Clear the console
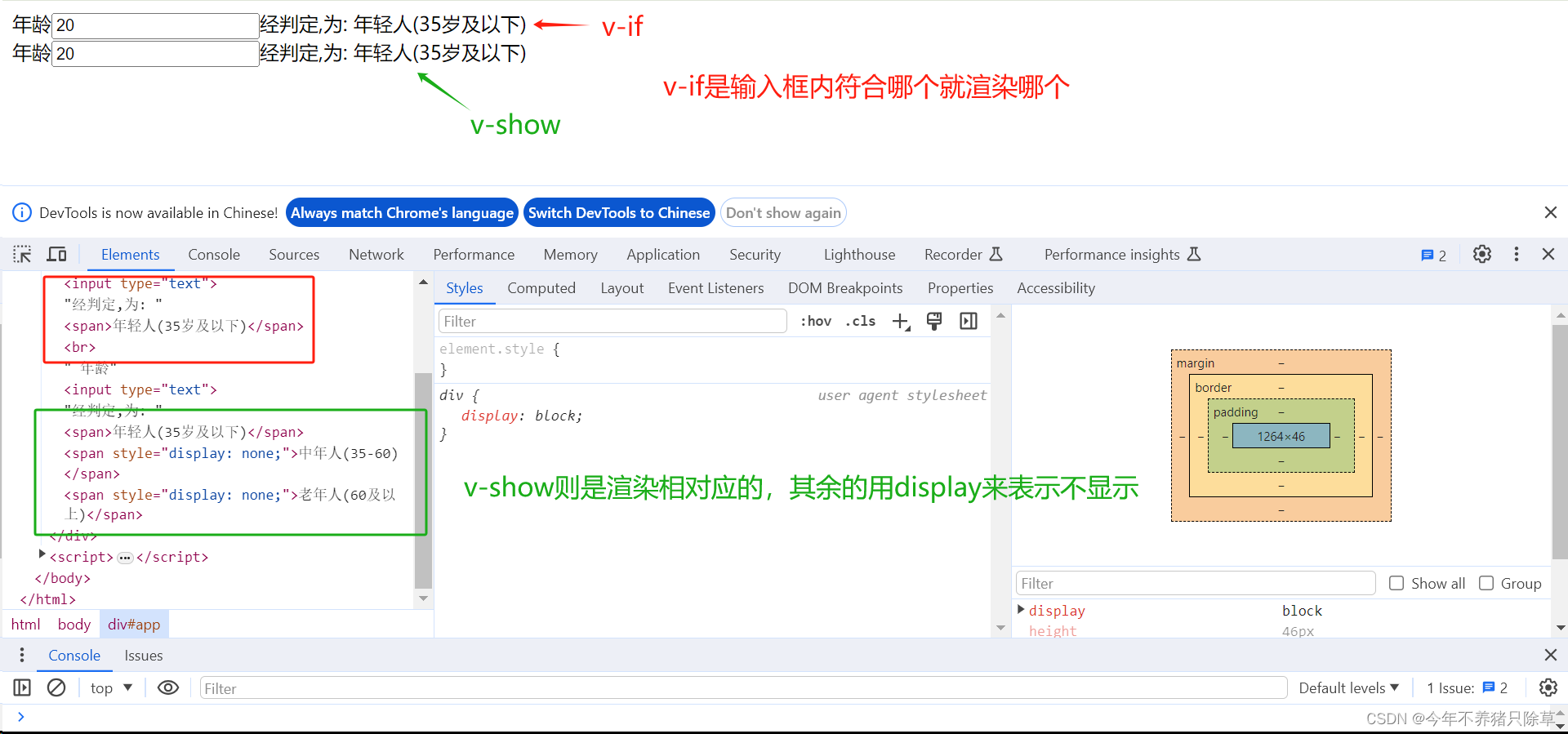Image resolution: width=1568 pixels, height=734 pixels. (56, 687)
